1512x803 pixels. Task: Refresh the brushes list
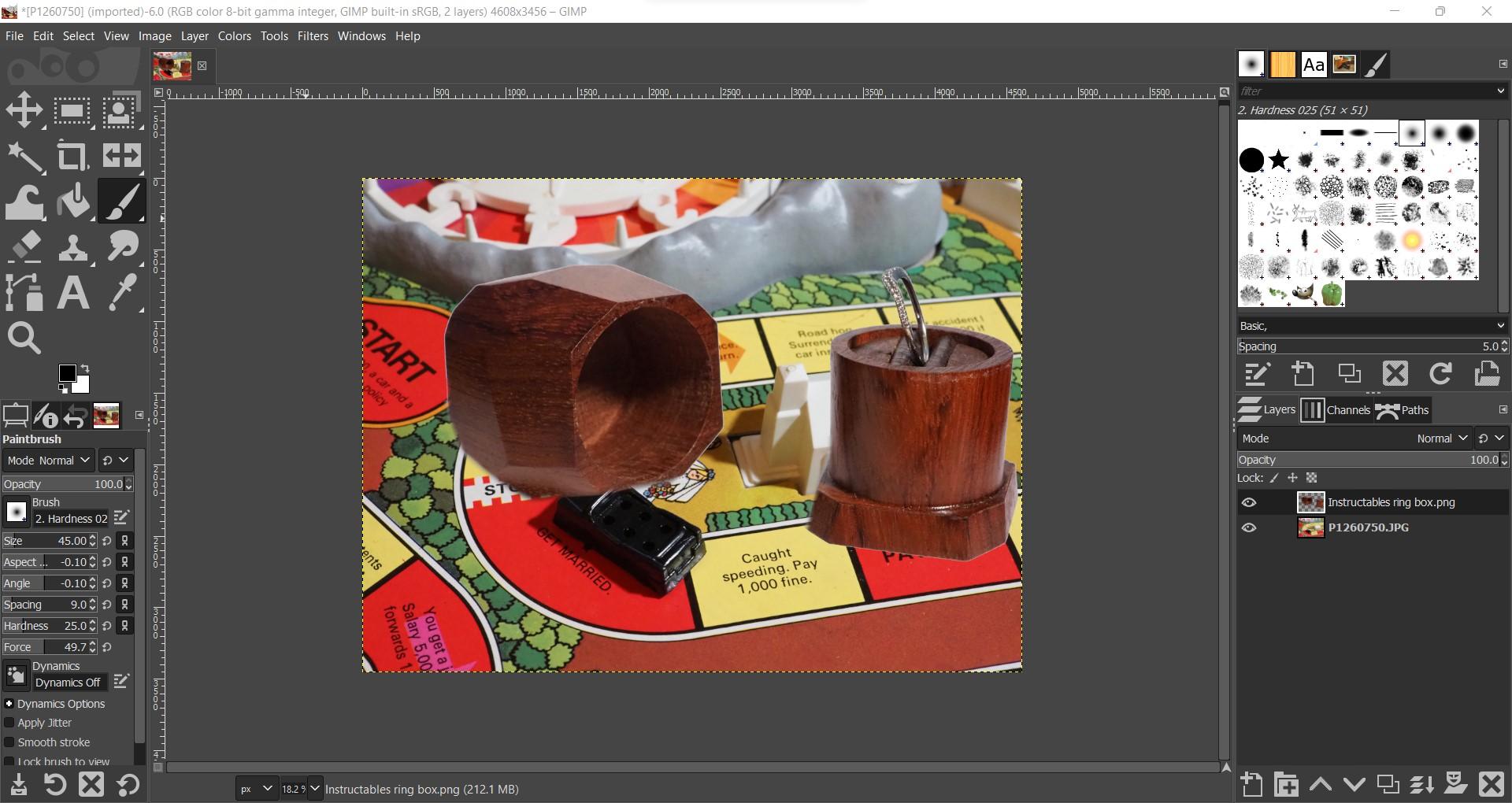[x=1440, y=373]
